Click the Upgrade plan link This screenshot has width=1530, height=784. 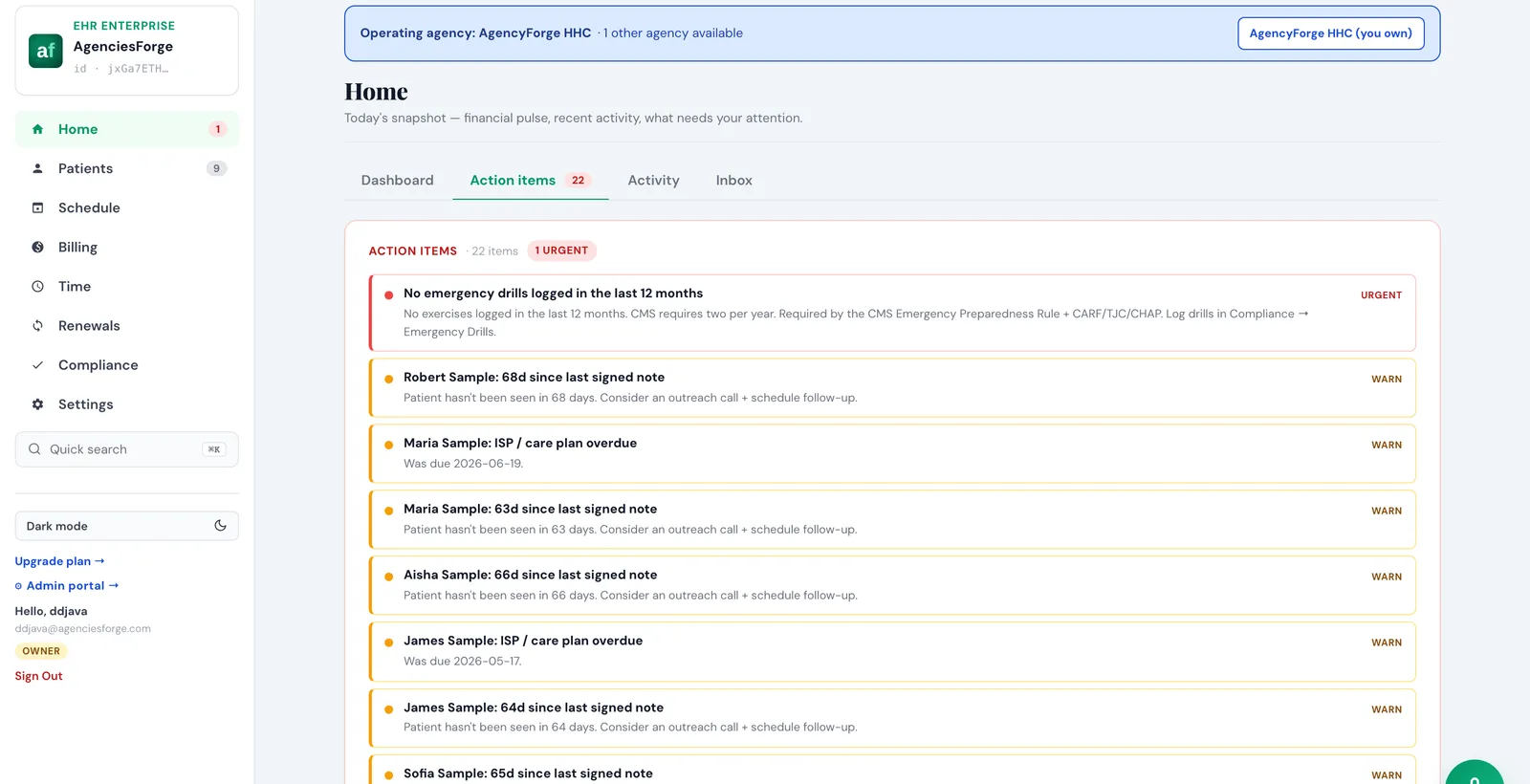59,561
